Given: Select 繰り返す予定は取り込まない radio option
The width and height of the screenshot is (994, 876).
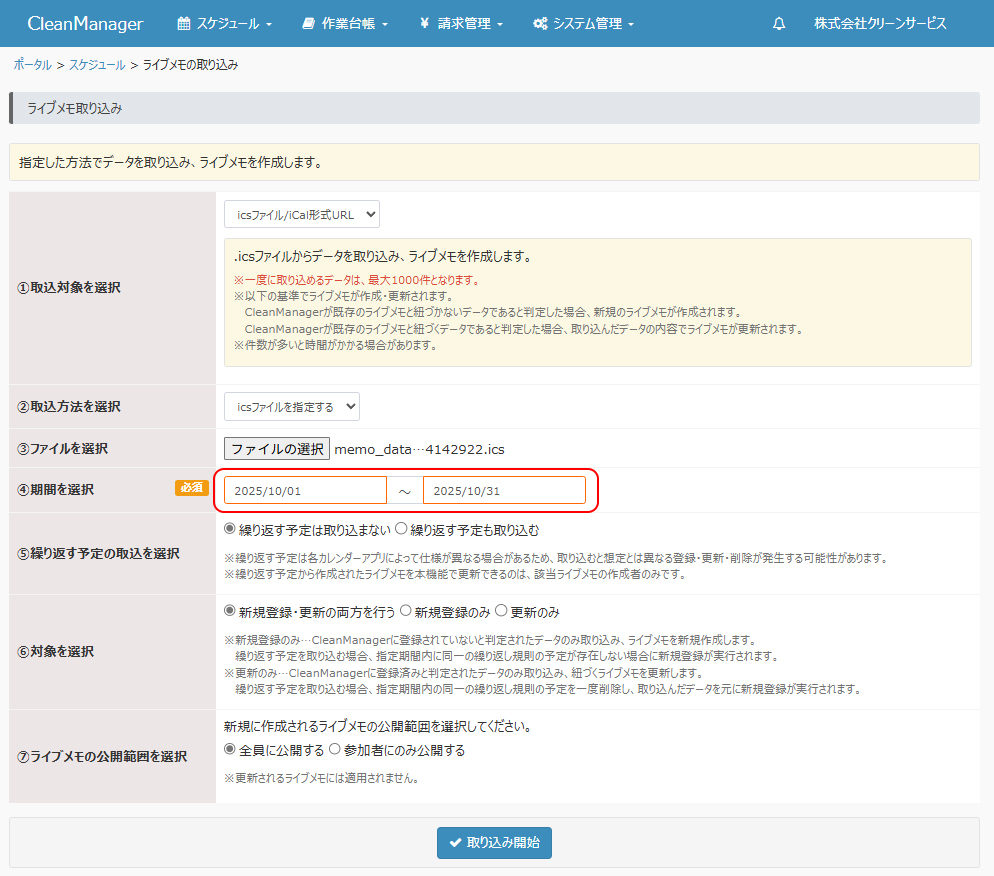Looking at the screenshot, I should click(230, 530).
